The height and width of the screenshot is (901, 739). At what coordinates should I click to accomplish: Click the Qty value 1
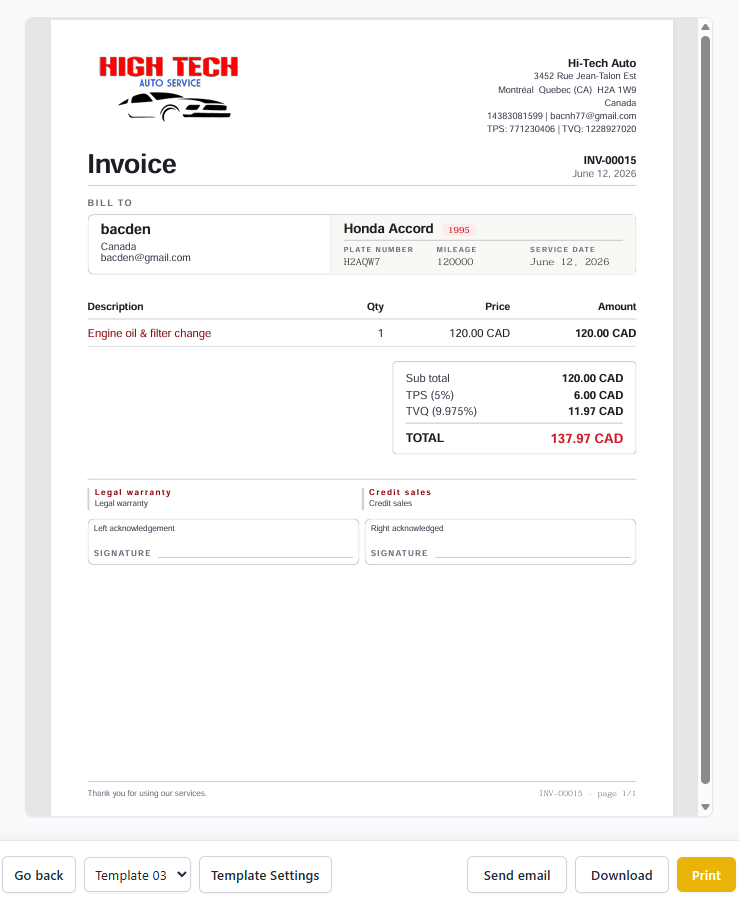380,333
